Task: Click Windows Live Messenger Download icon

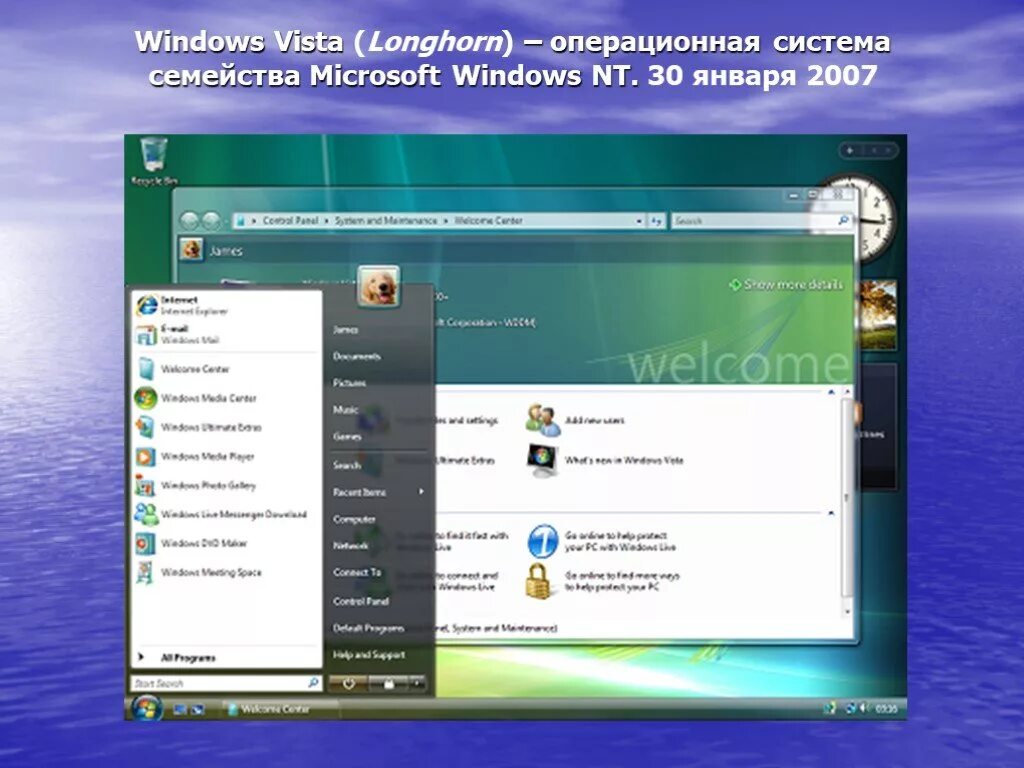Action: [x=145, y=514]
